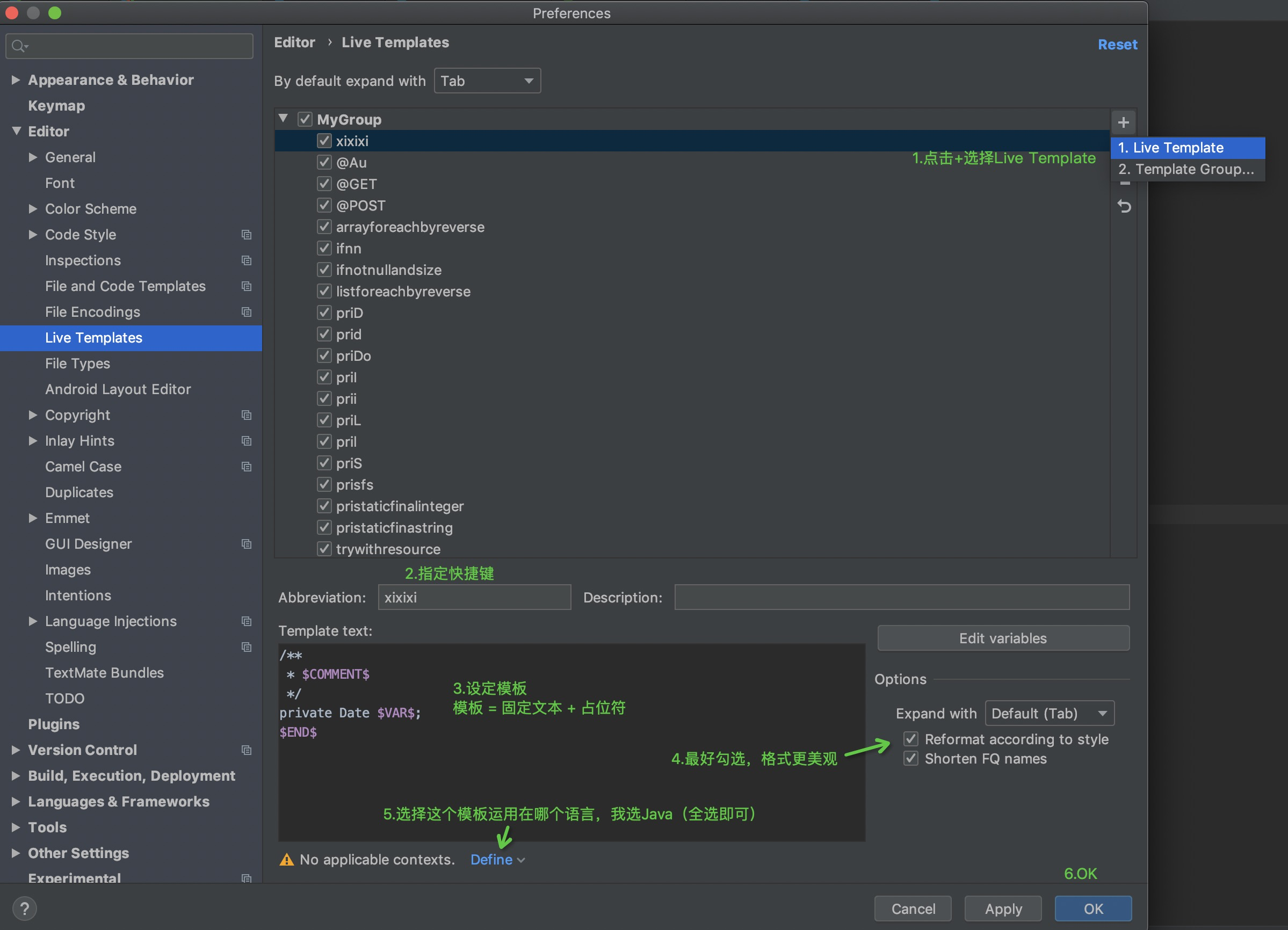Click project-level icon beside Version Control
Screen dimensions: 1288x930
pos(247,750)
